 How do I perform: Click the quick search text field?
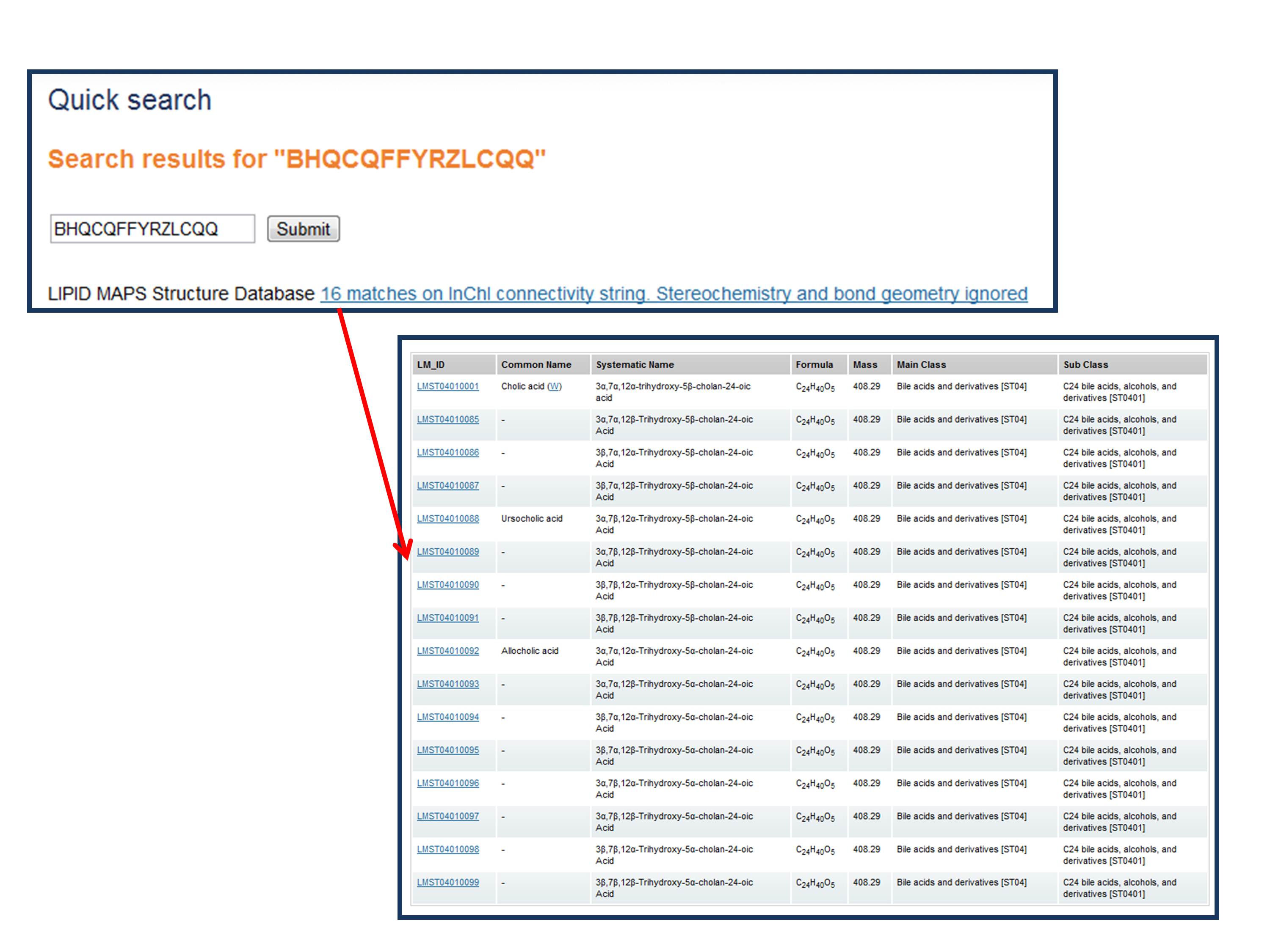coord(152,229)
